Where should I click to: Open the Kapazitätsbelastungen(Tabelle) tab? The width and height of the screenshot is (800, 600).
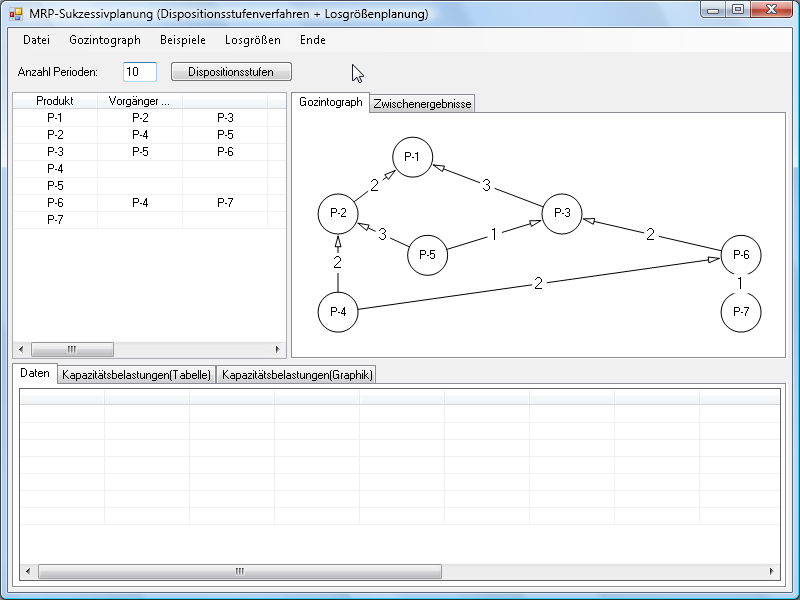click(136, 375)
